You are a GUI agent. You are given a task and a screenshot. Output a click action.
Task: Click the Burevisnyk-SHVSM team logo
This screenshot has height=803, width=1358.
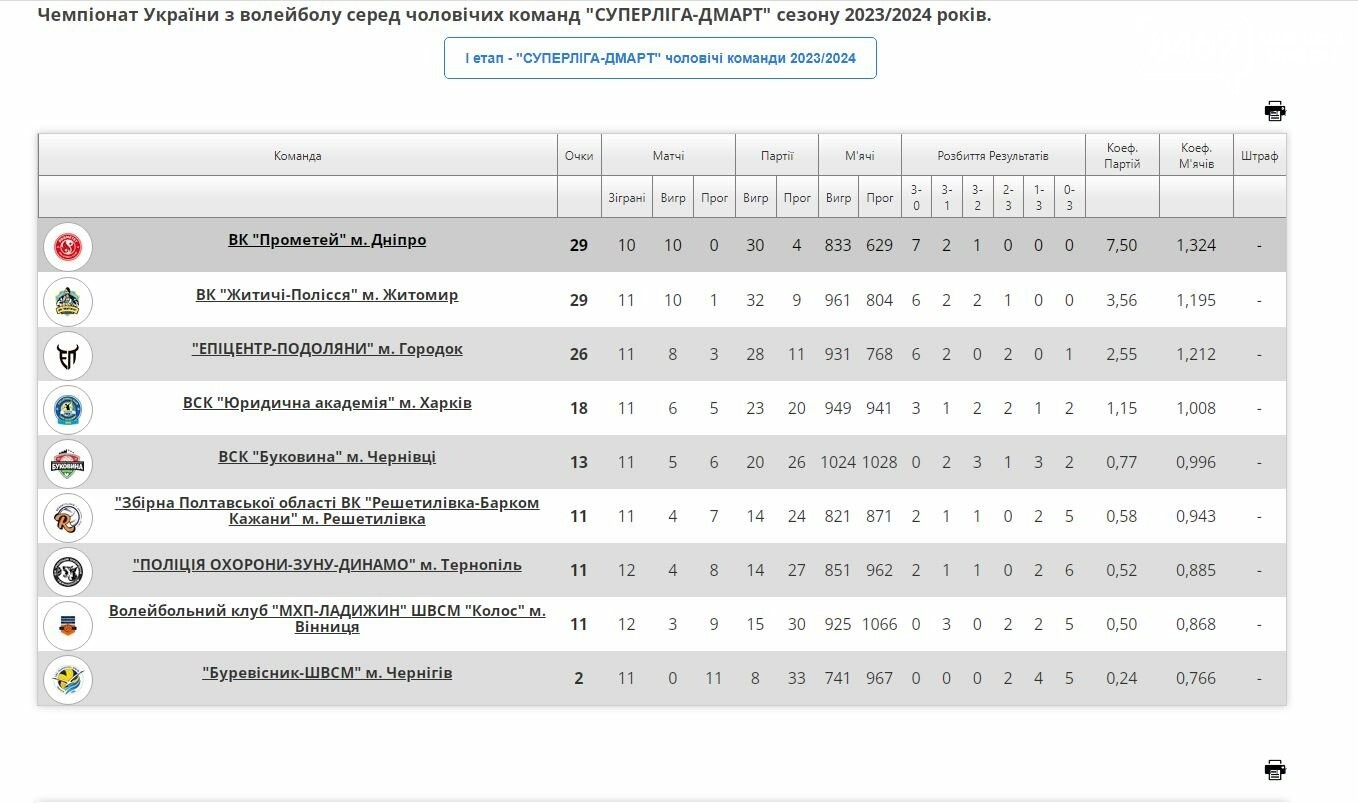point(68,679)
